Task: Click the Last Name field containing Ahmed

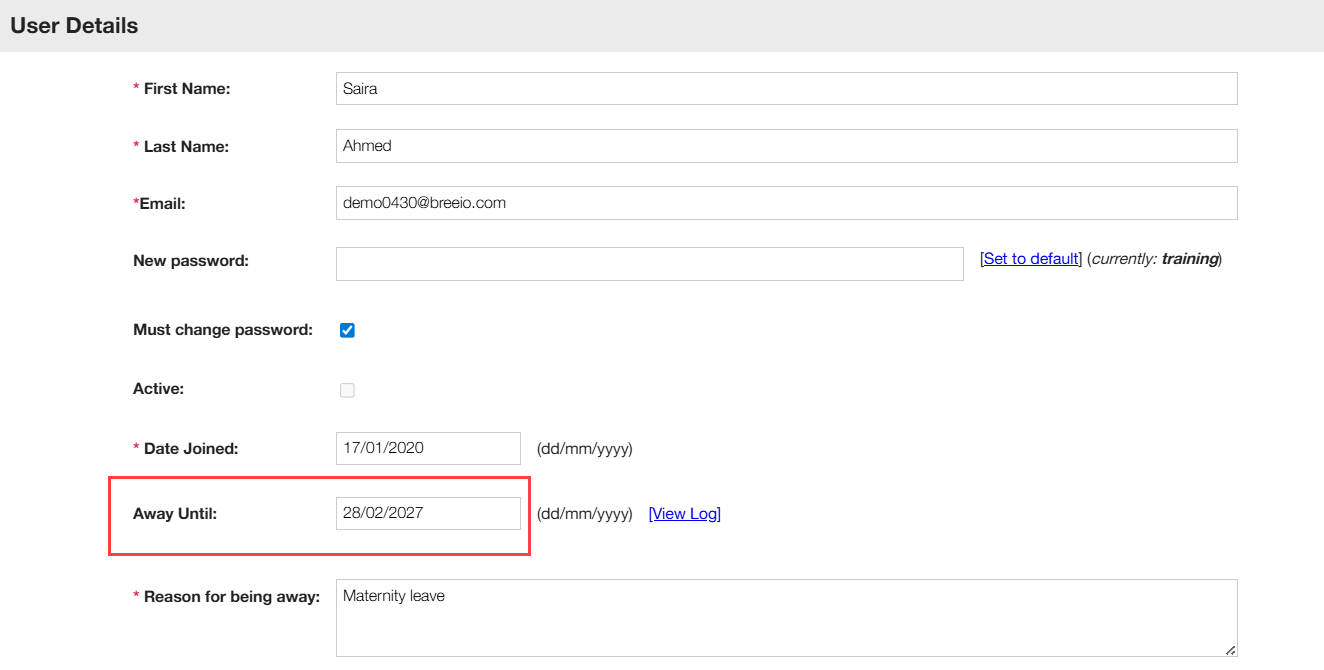Action: pos(786,146)
